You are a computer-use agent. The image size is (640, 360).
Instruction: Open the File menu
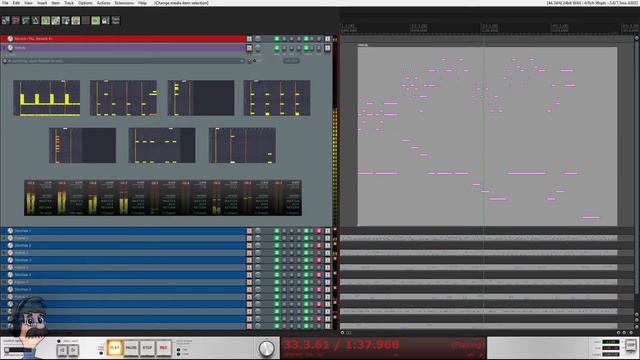click(5, 3)
